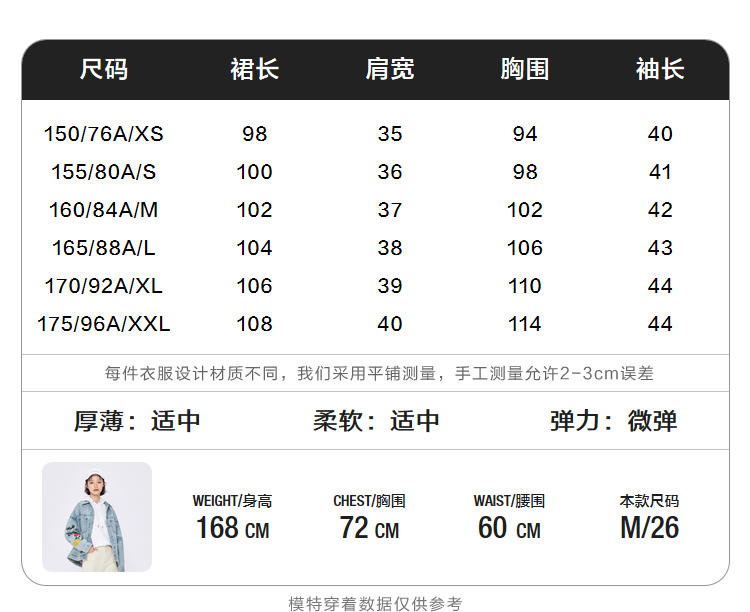This screenshot has width=750, height=612.
Task: Click 胸围 value 106 in 165/88A/L row
Action: [x=525, y=248]
